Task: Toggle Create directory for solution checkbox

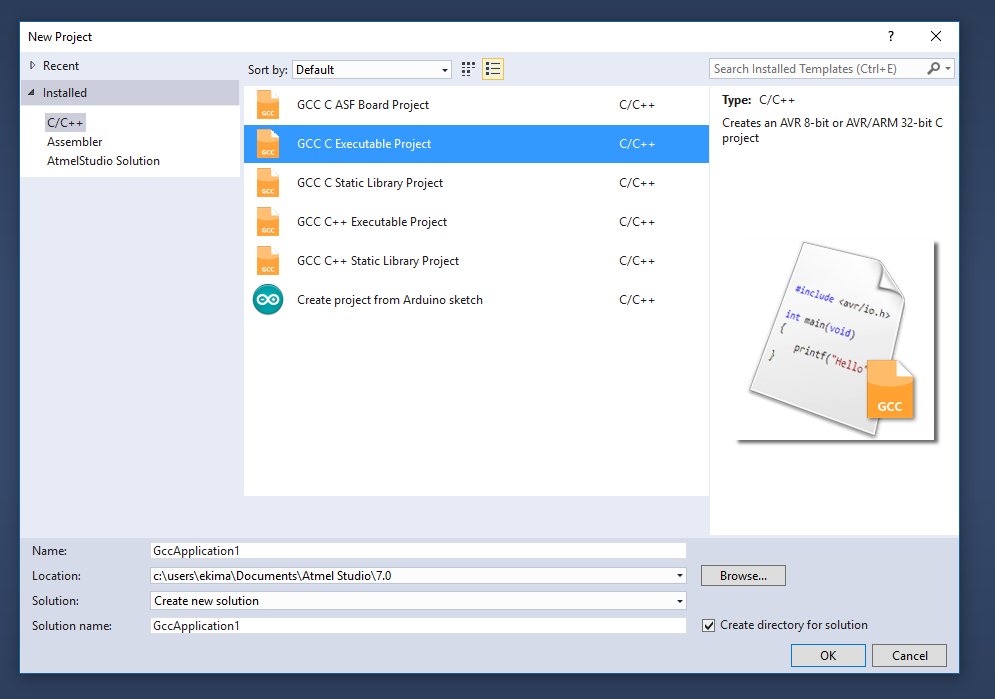Action: 709,625
